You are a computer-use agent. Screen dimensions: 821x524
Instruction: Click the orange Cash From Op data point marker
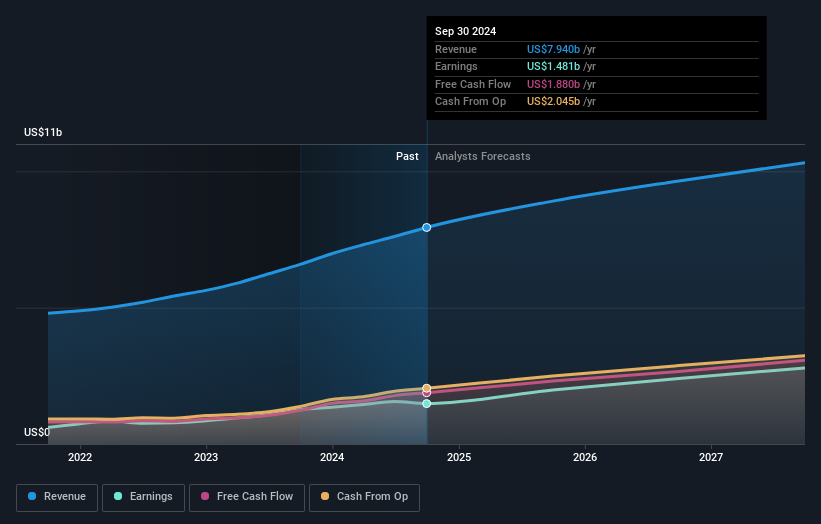coord(427,388)
